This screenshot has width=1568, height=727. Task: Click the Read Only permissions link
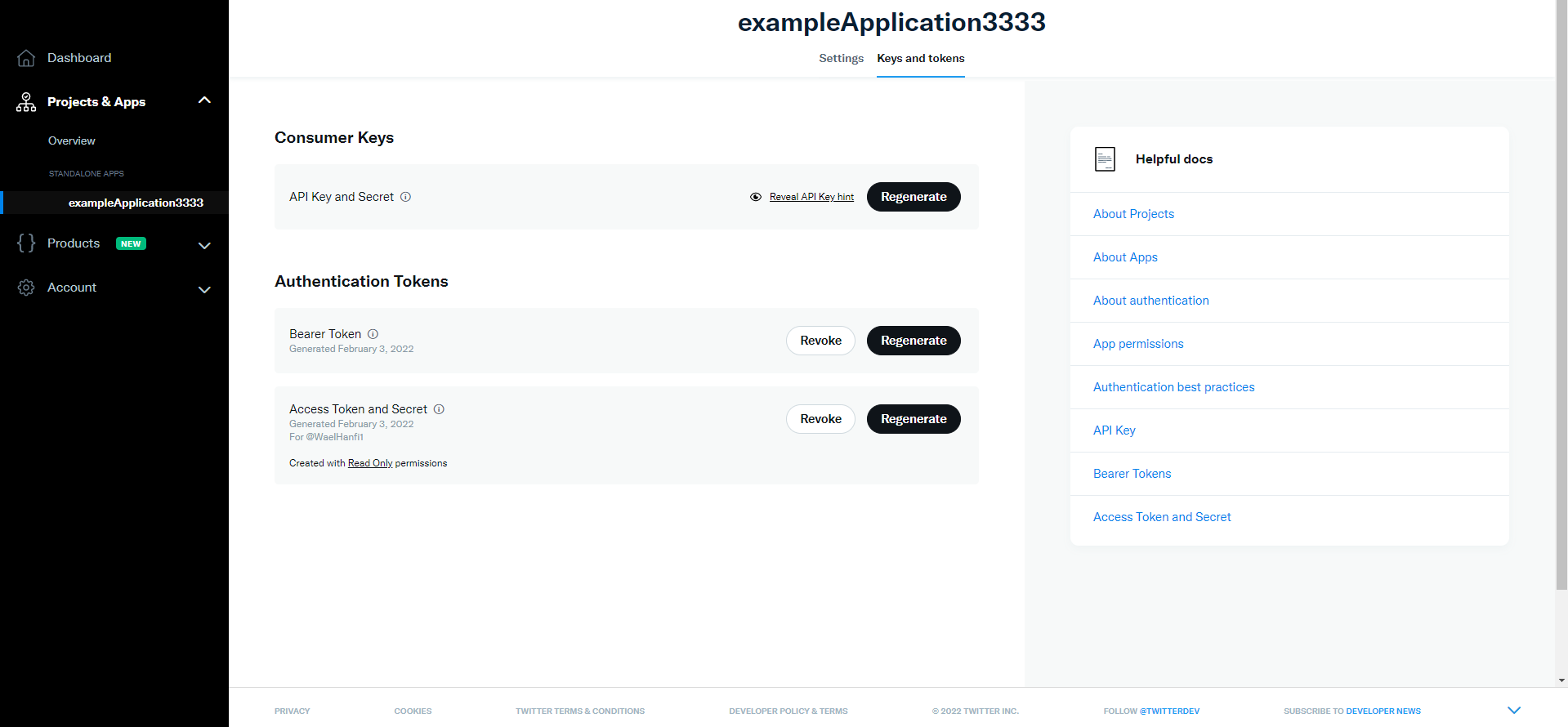[x=370, y=463]
